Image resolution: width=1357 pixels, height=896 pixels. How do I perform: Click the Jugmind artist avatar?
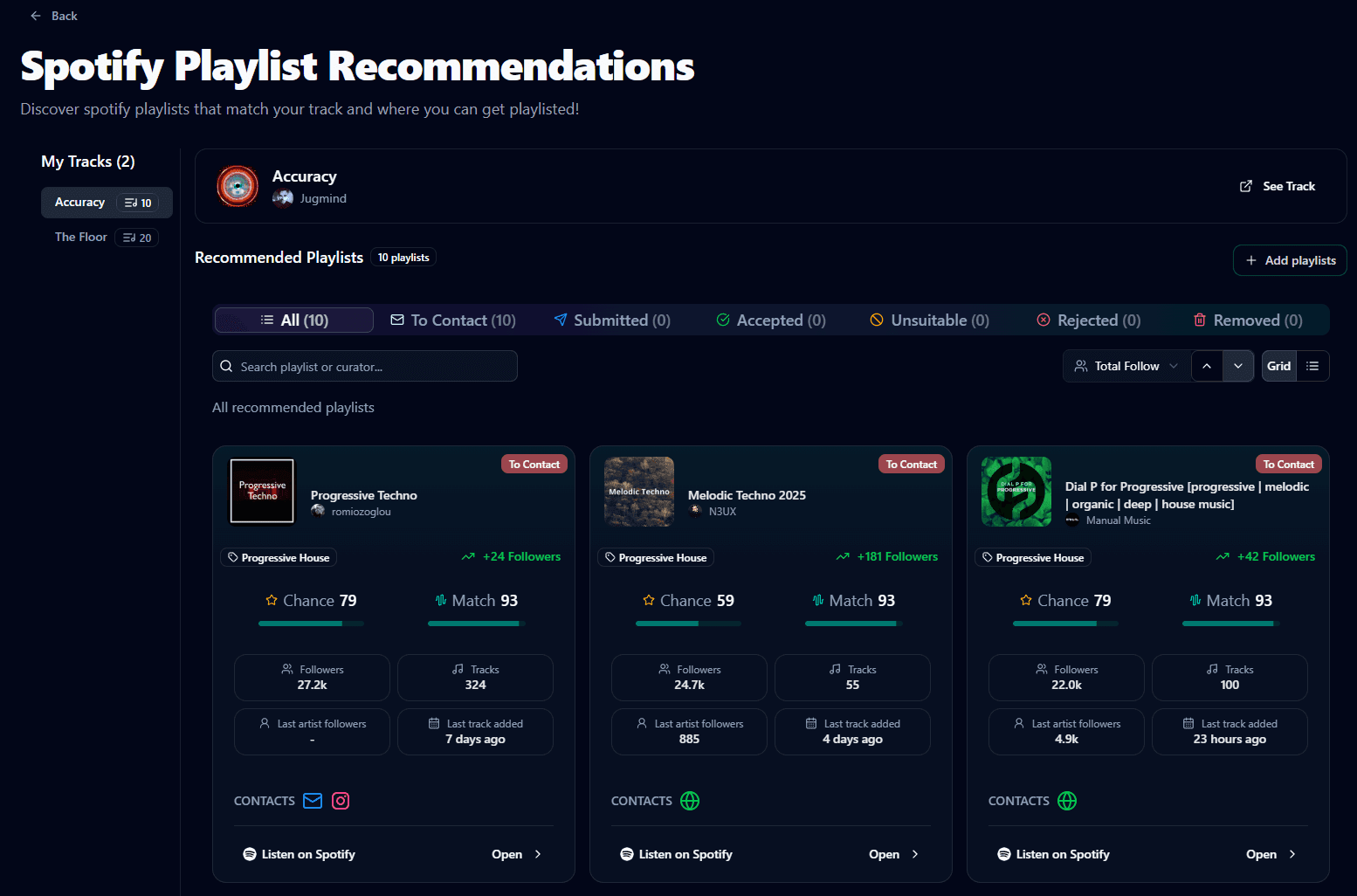[283, 198]
